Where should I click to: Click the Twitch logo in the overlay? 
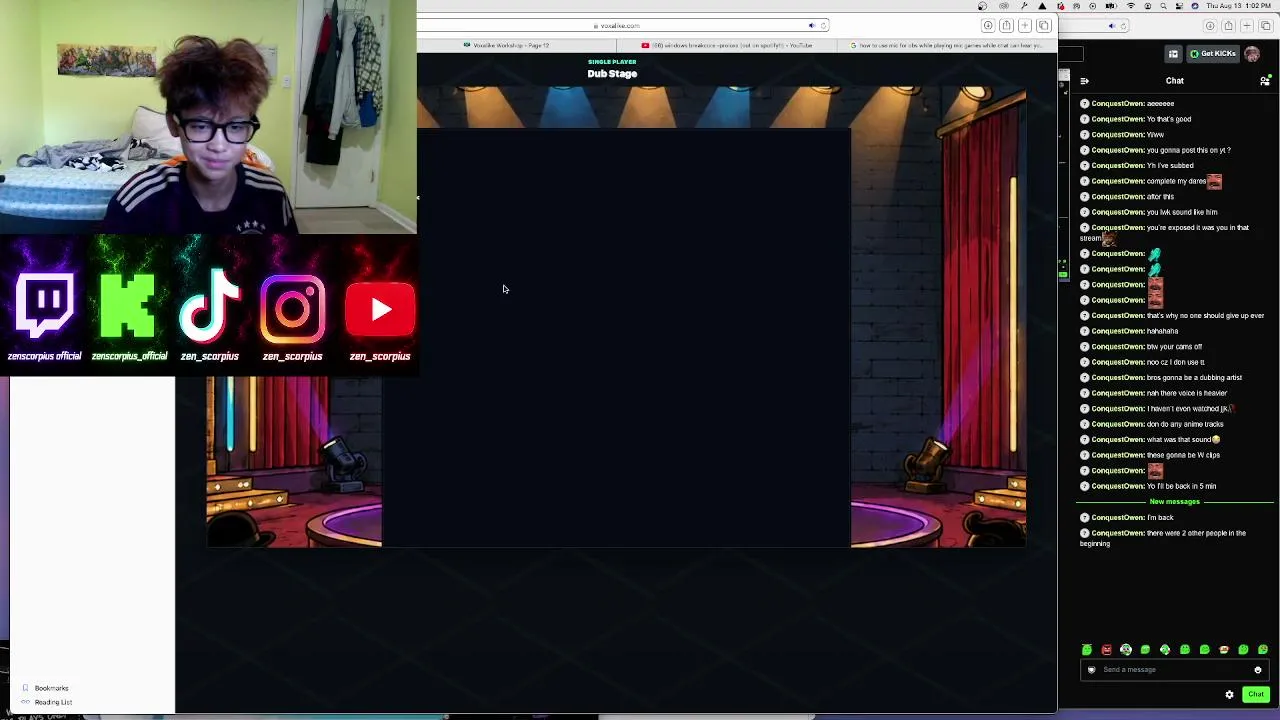point(45,306)
